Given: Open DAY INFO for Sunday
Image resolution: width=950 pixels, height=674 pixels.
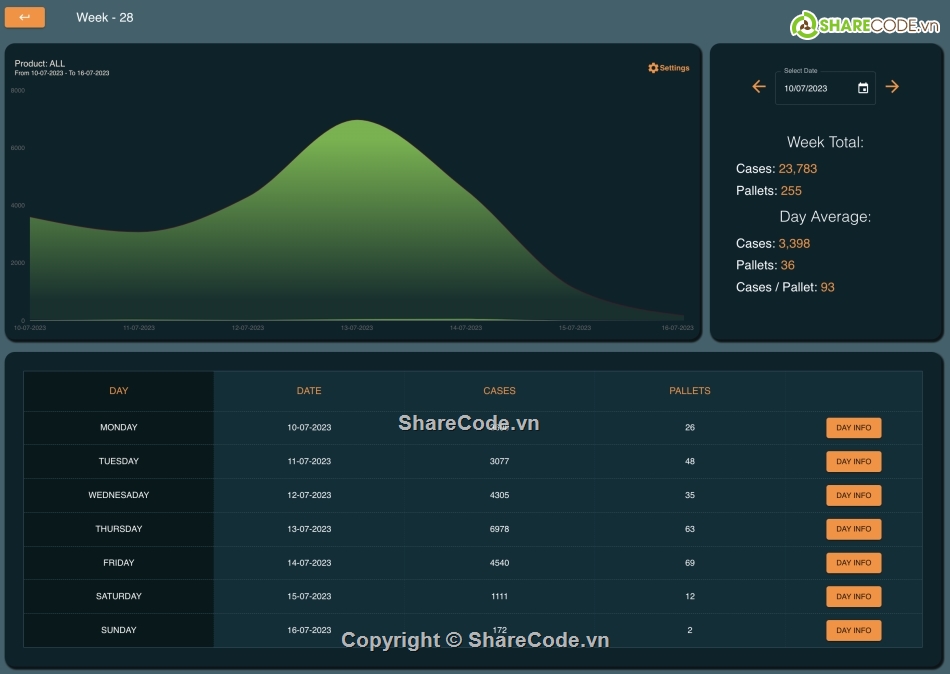Looking at the screenshot, I should (853, 630).
